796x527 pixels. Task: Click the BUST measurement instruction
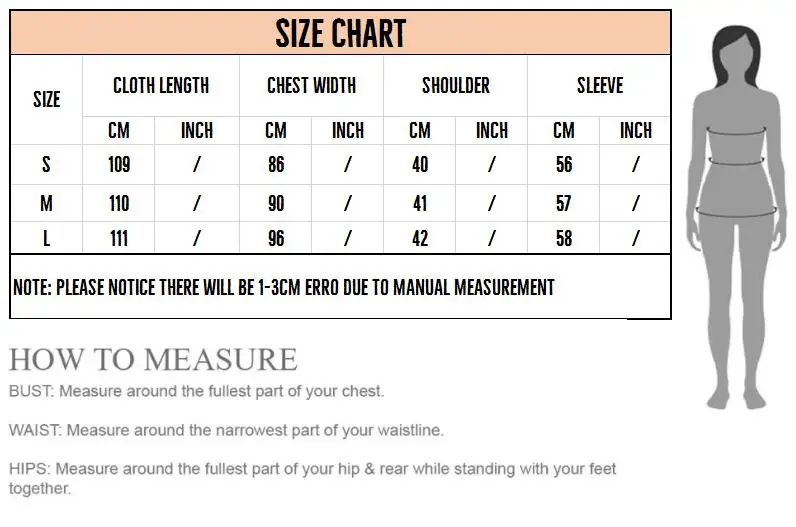coord(196,391)
